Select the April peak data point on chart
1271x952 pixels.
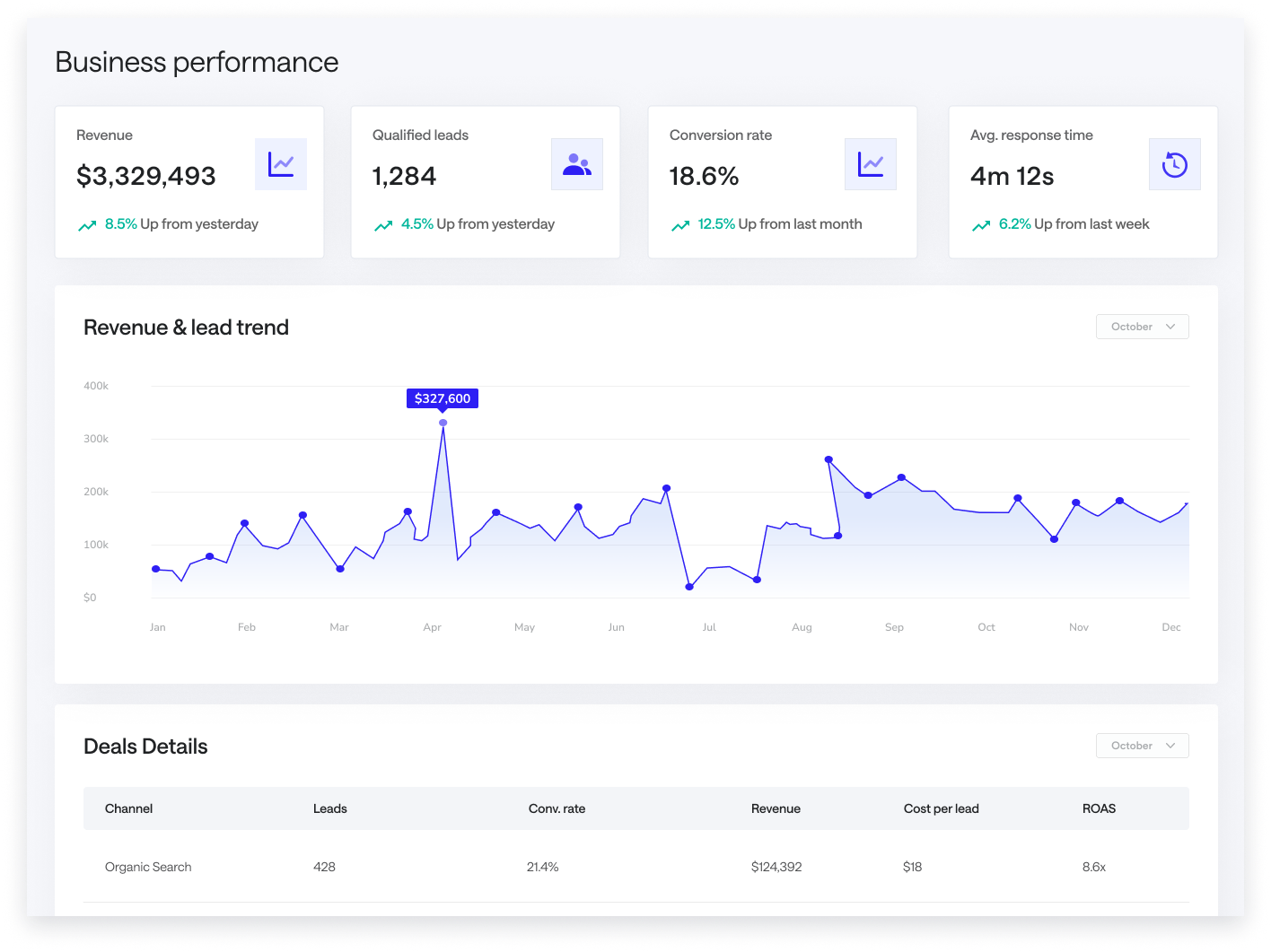(443, 423)
